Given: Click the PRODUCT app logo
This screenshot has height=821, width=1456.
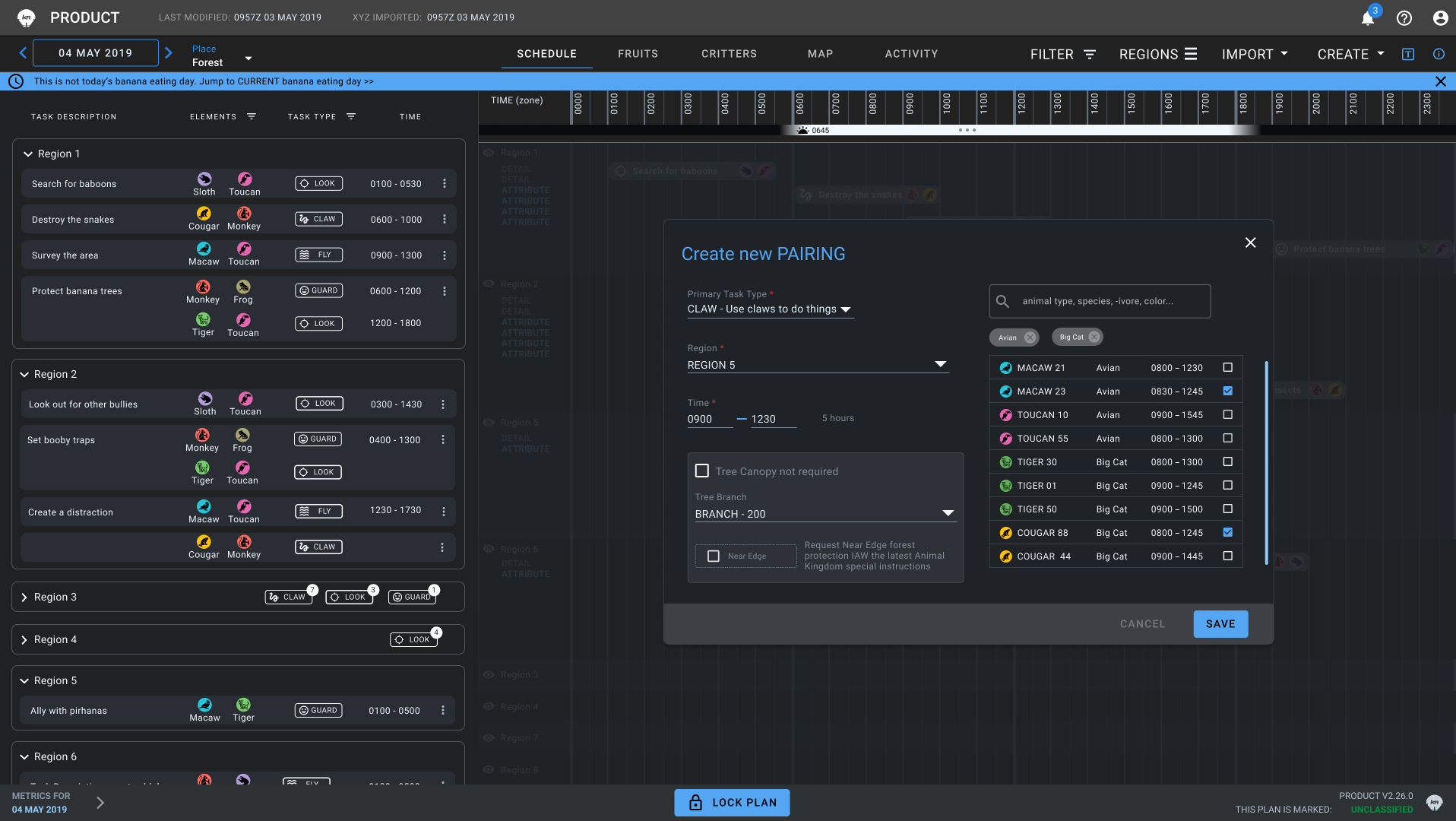Looking at the screenshot, I should (x=27, y=17).
